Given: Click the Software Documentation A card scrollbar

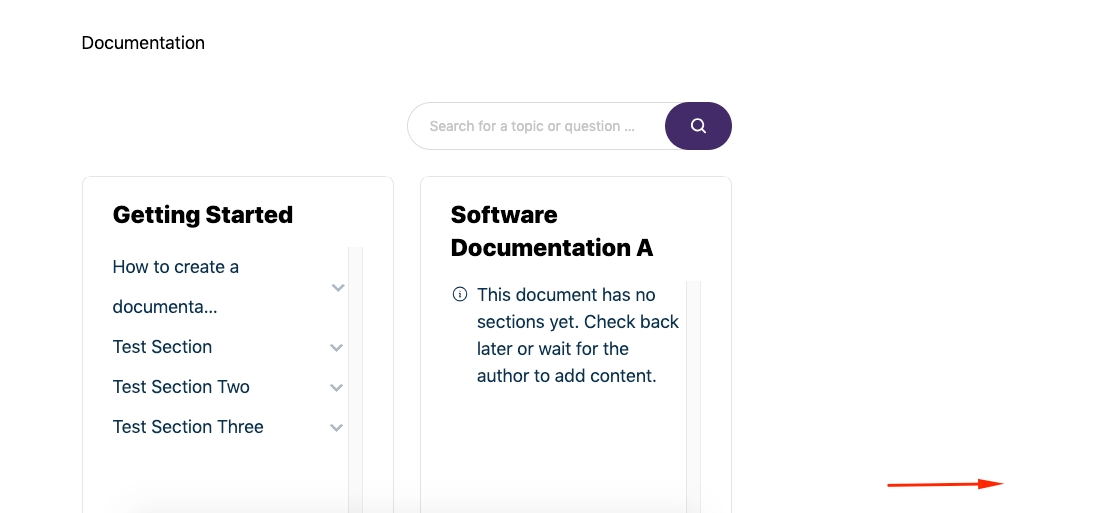Looking at the screenshot, I should (x=693, y=397).
